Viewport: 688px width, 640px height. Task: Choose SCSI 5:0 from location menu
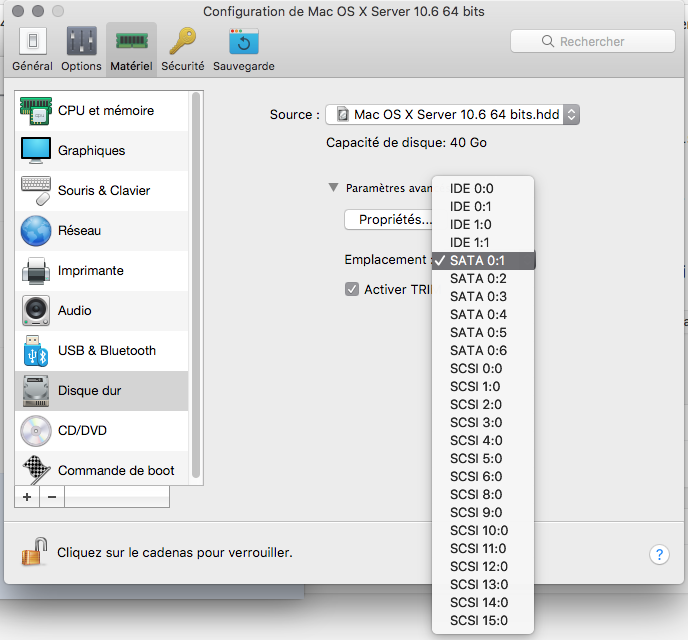(x=483, y=458)
